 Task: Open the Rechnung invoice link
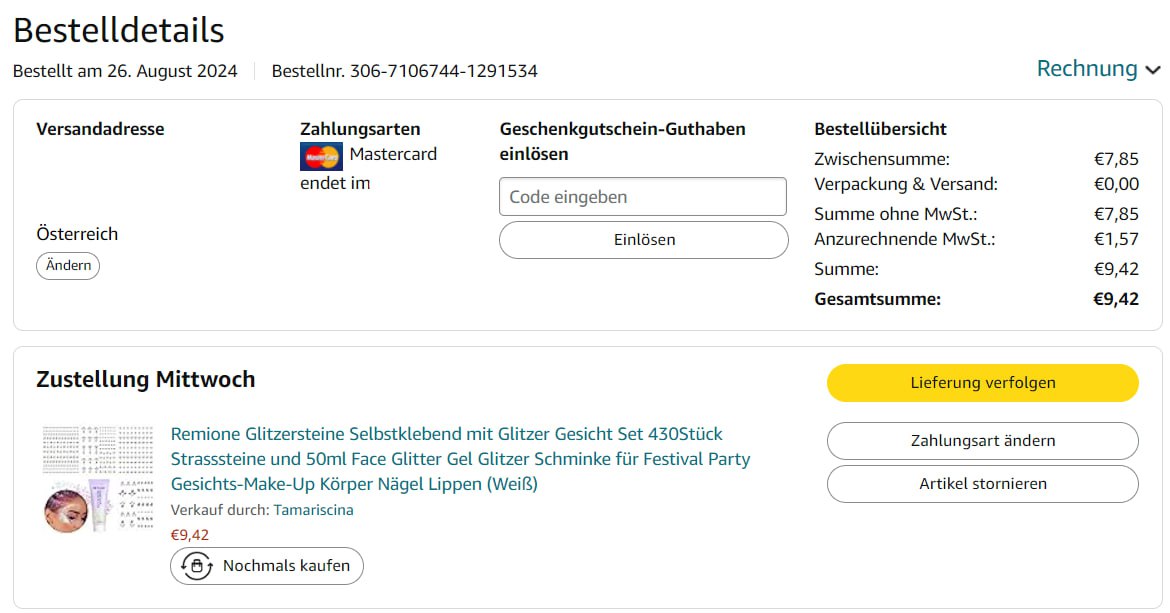1087,69
